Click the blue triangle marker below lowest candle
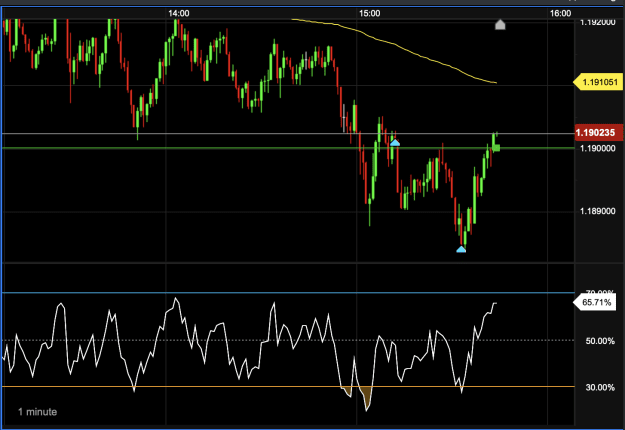 [461, 249]
